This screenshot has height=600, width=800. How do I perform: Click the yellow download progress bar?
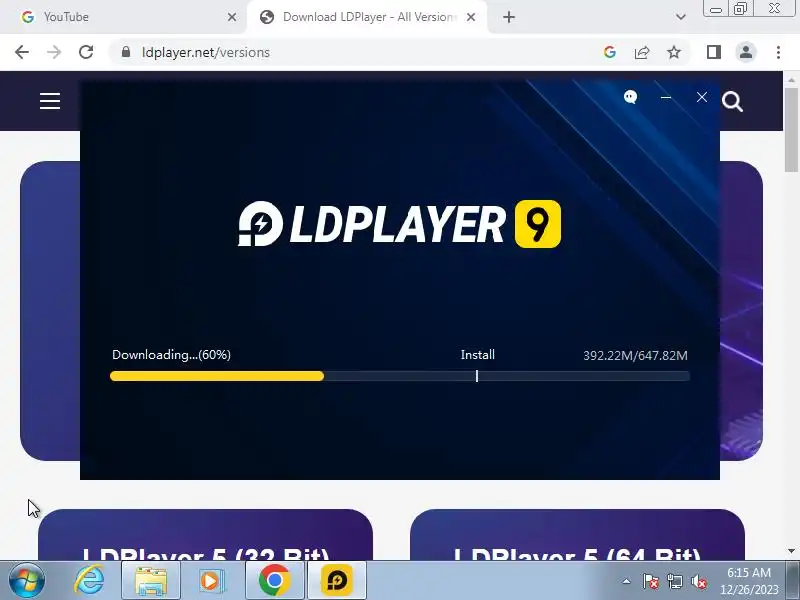217,376
